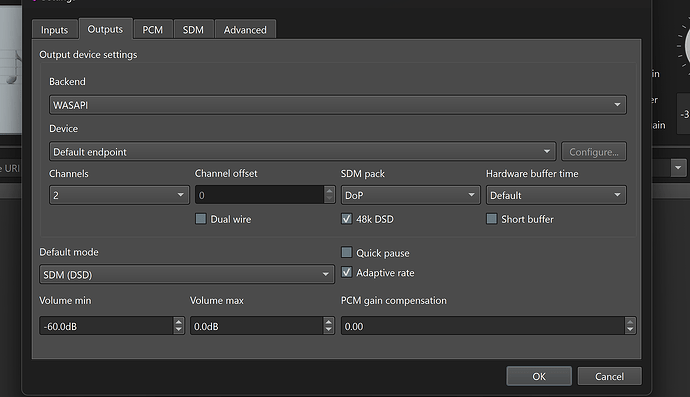This screenshot has height=397, width=690.
Task: Disable the Adaptive rate checkbox
Action: [x=347, y=272]
